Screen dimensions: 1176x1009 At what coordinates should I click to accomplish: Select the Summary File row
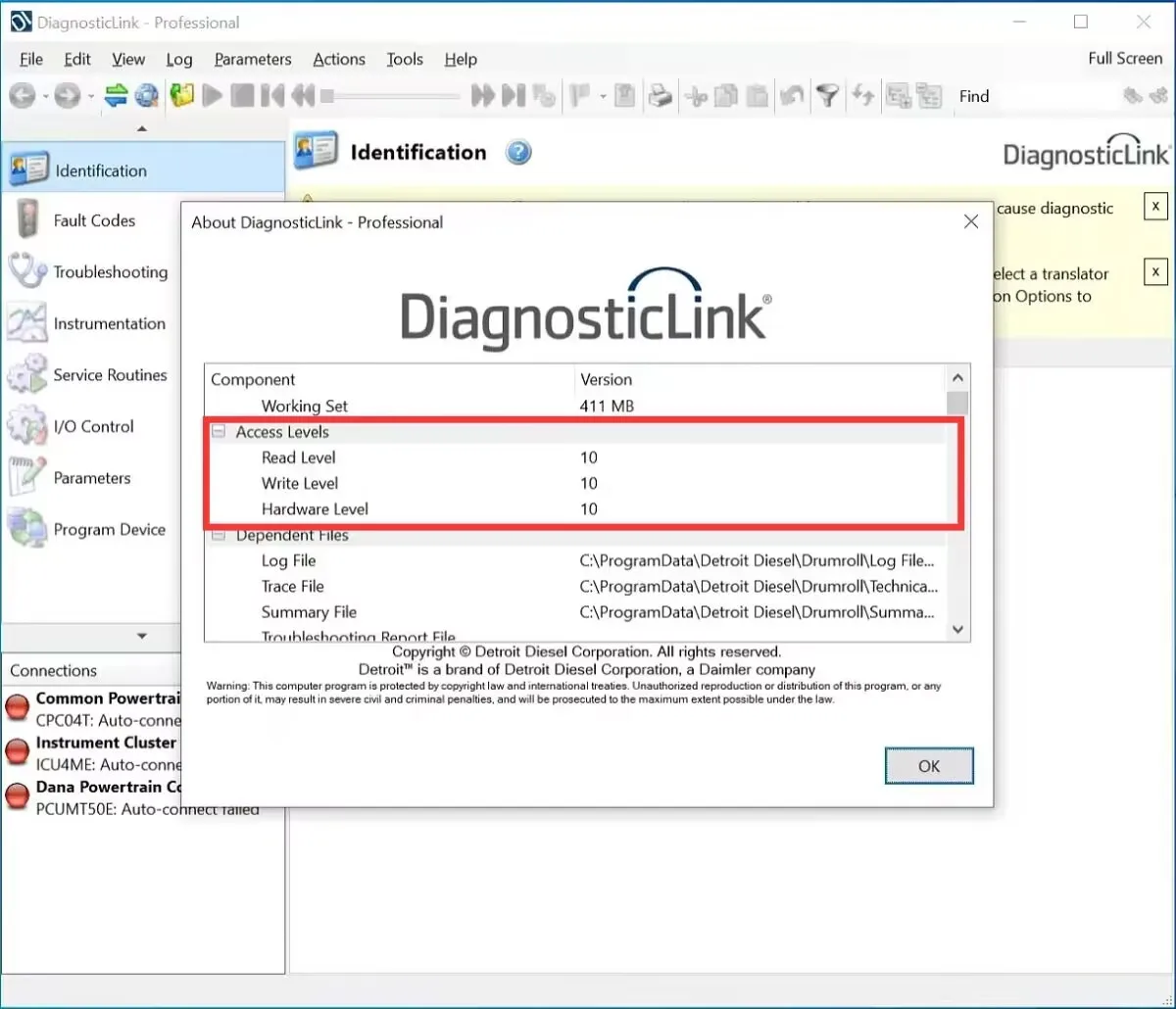[575, 612]
